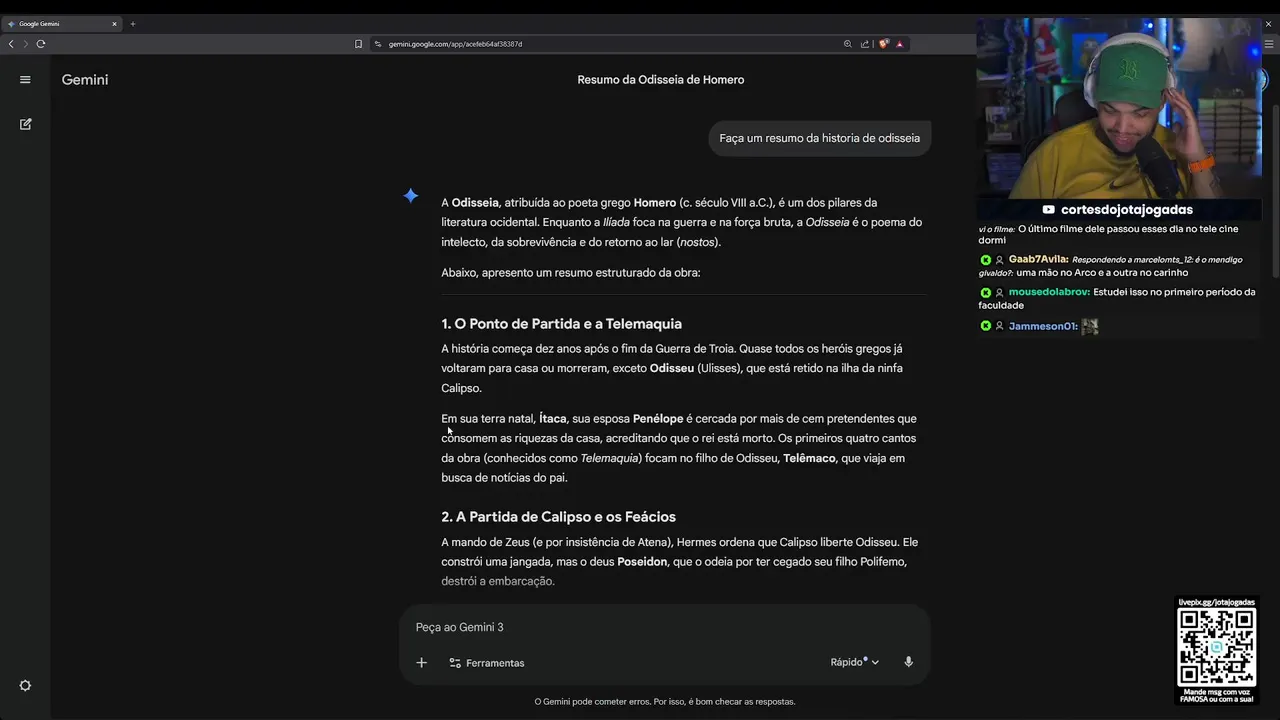Click the bold name 'Homero' in the first paragraph
This screenshot has height=720, width=1280.
655,203
